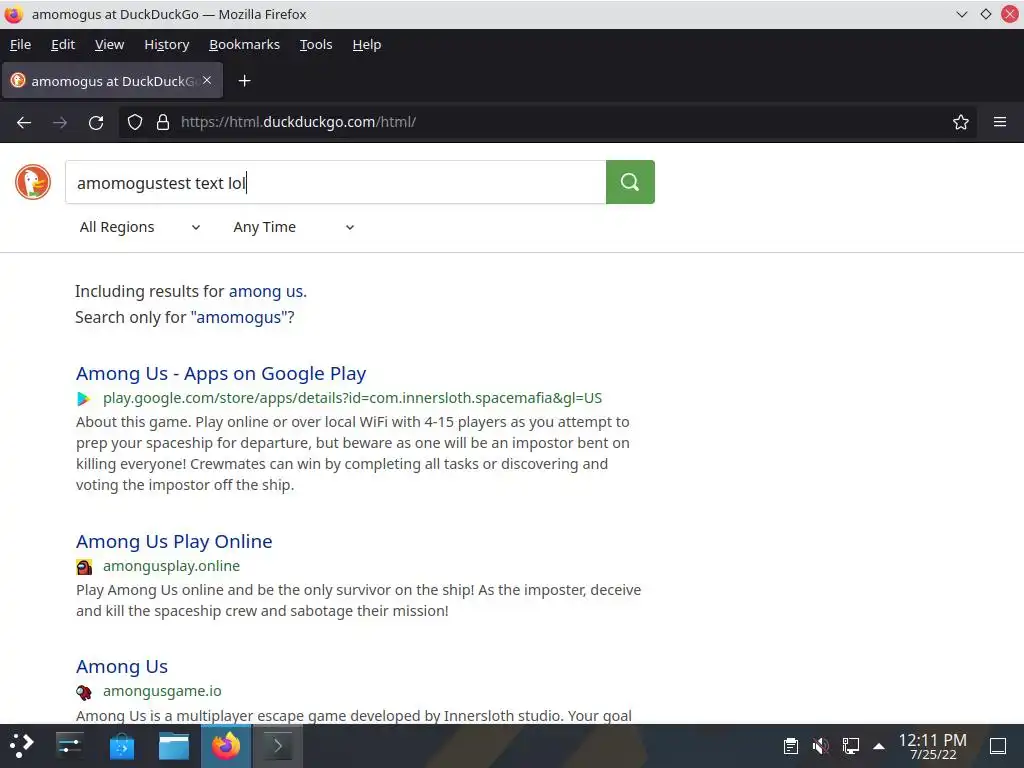Open the 'Among Us' amongusgame.io result title
The width and height of the screenshot is (1024, 768).
[121, 667]
